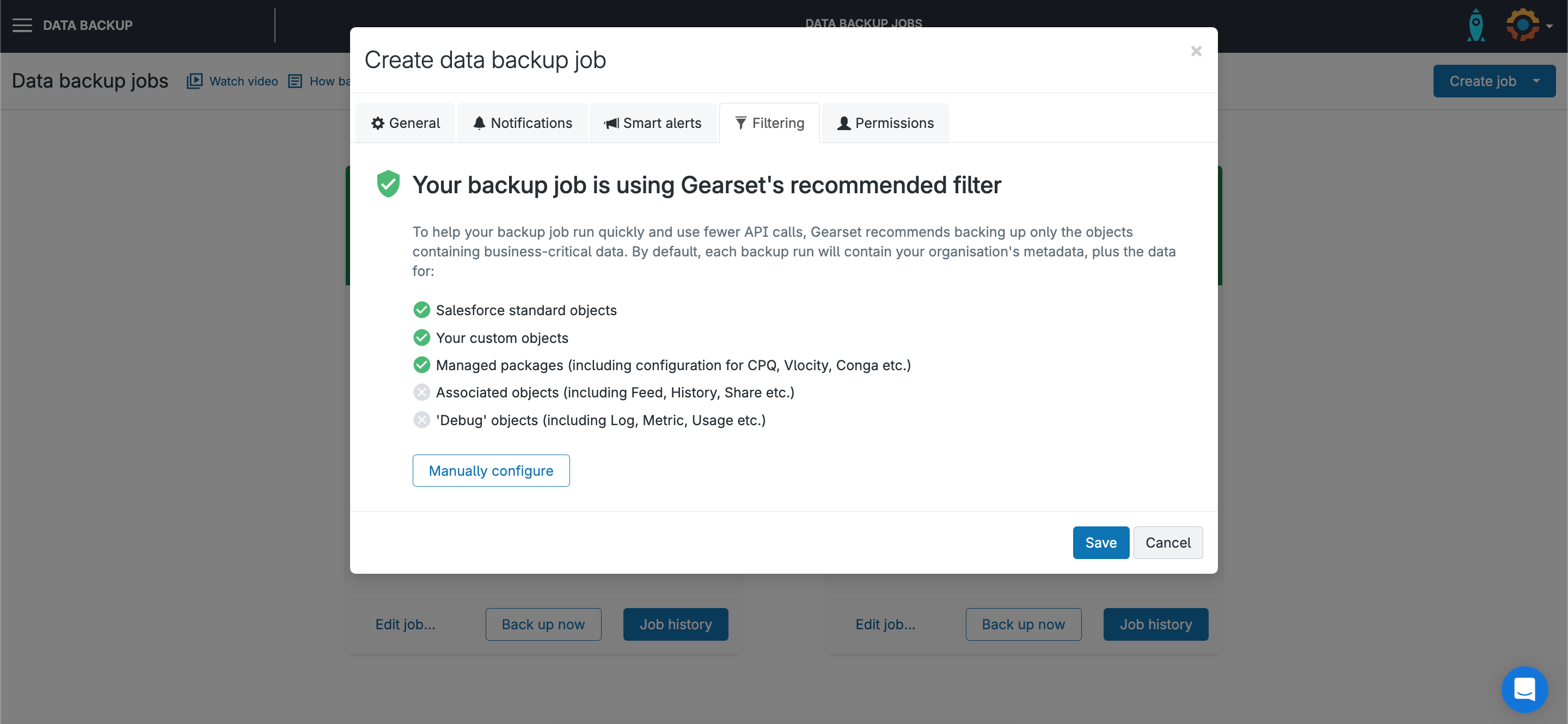The width and height of the screenshot is (1568, 724).
Task: Click the rocket icon in header
Action: (1475, 26)
